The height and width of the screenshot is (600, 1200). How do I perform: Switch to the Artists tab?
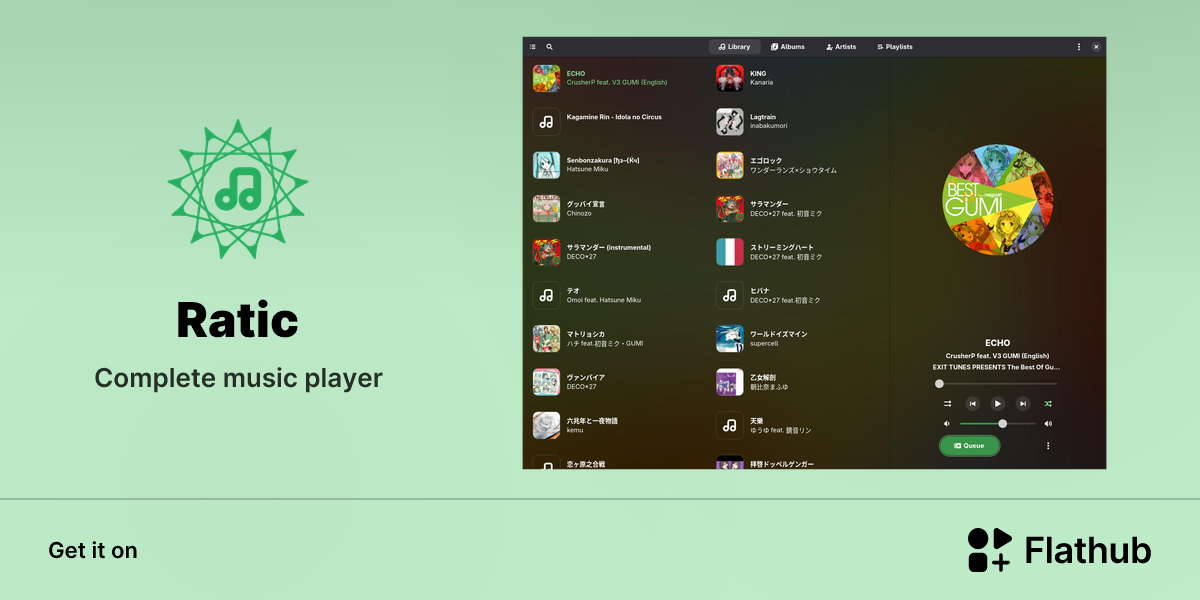click(841, 47)
